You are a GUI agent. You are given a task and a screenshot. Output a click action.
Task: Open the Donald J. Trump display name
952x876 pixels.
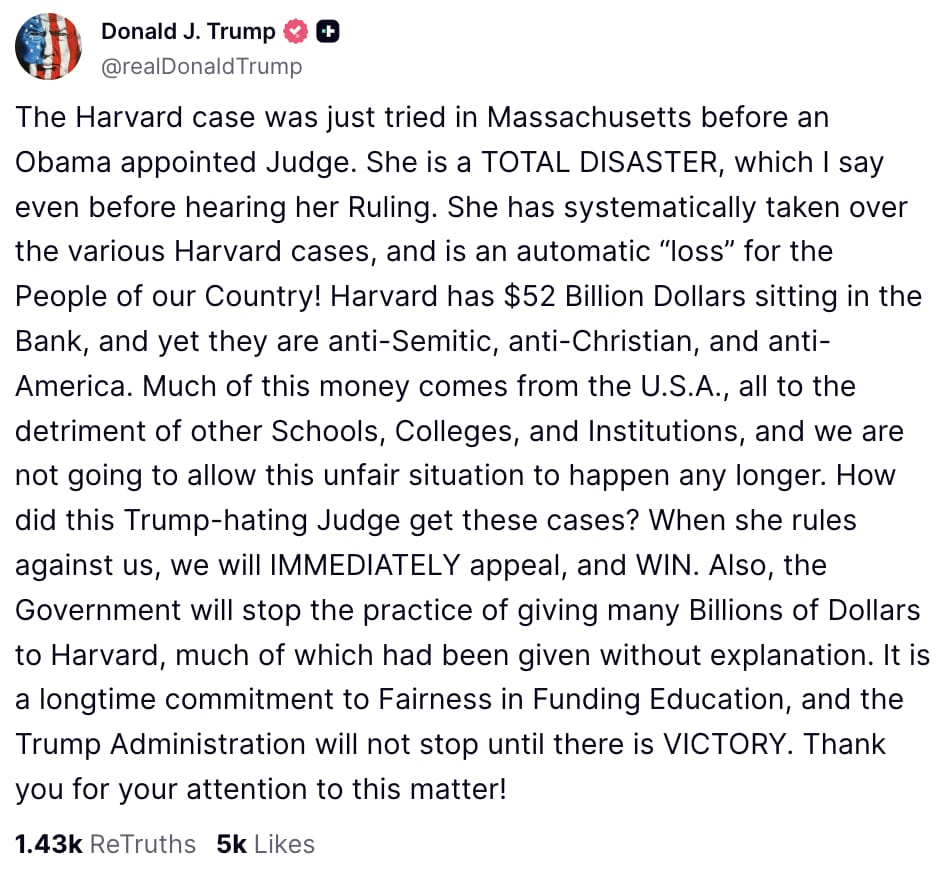coord(188,31)
